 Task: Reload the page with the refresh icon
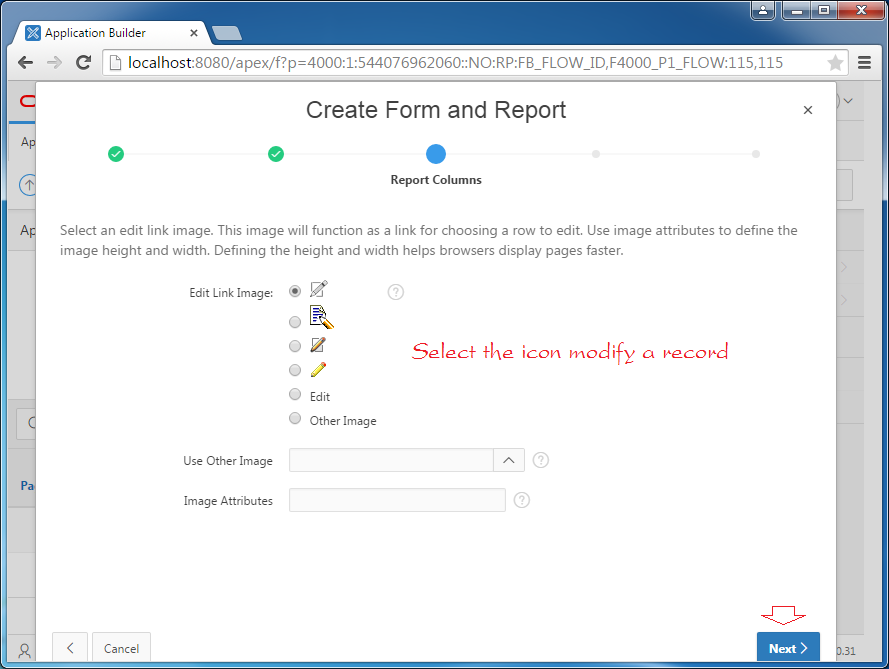click(84, 62)
